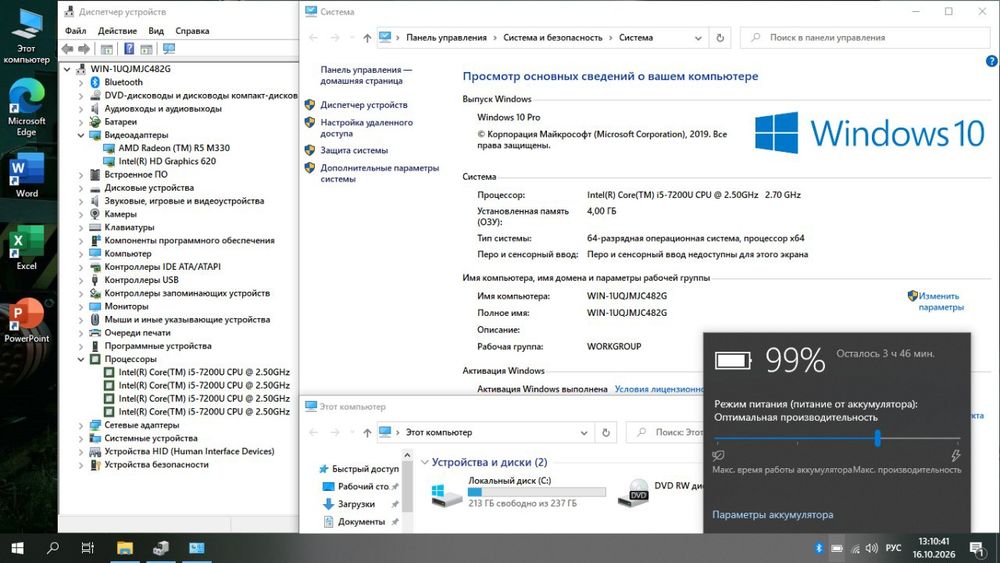Launch Microsoft Edge from desktop
The width and height of the screenshot is (1000, 563).
click(26, 107)
